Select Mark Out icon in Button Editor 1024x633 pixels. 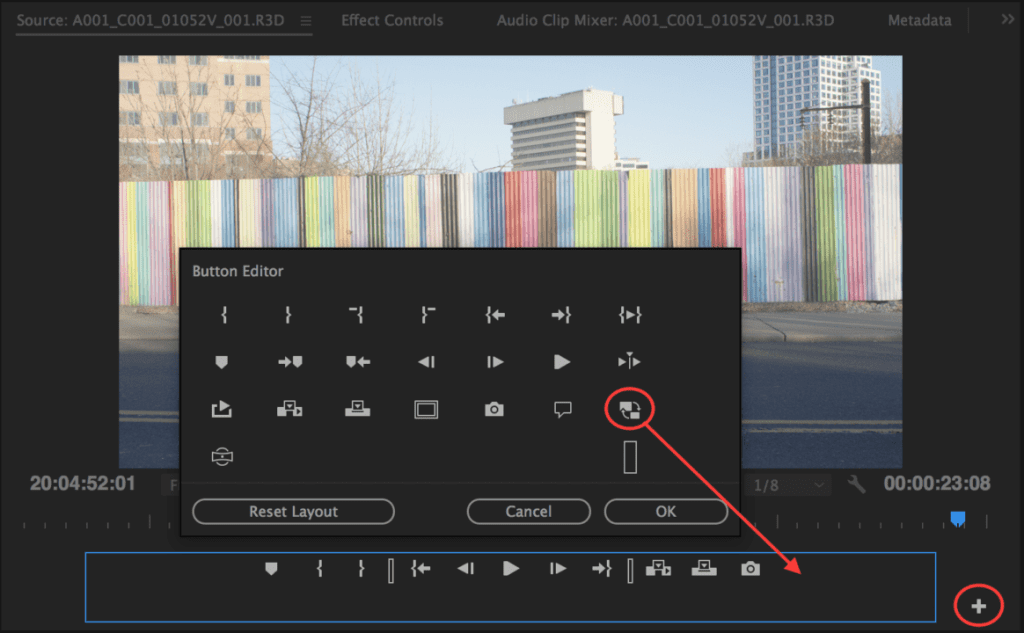[288, 316]
